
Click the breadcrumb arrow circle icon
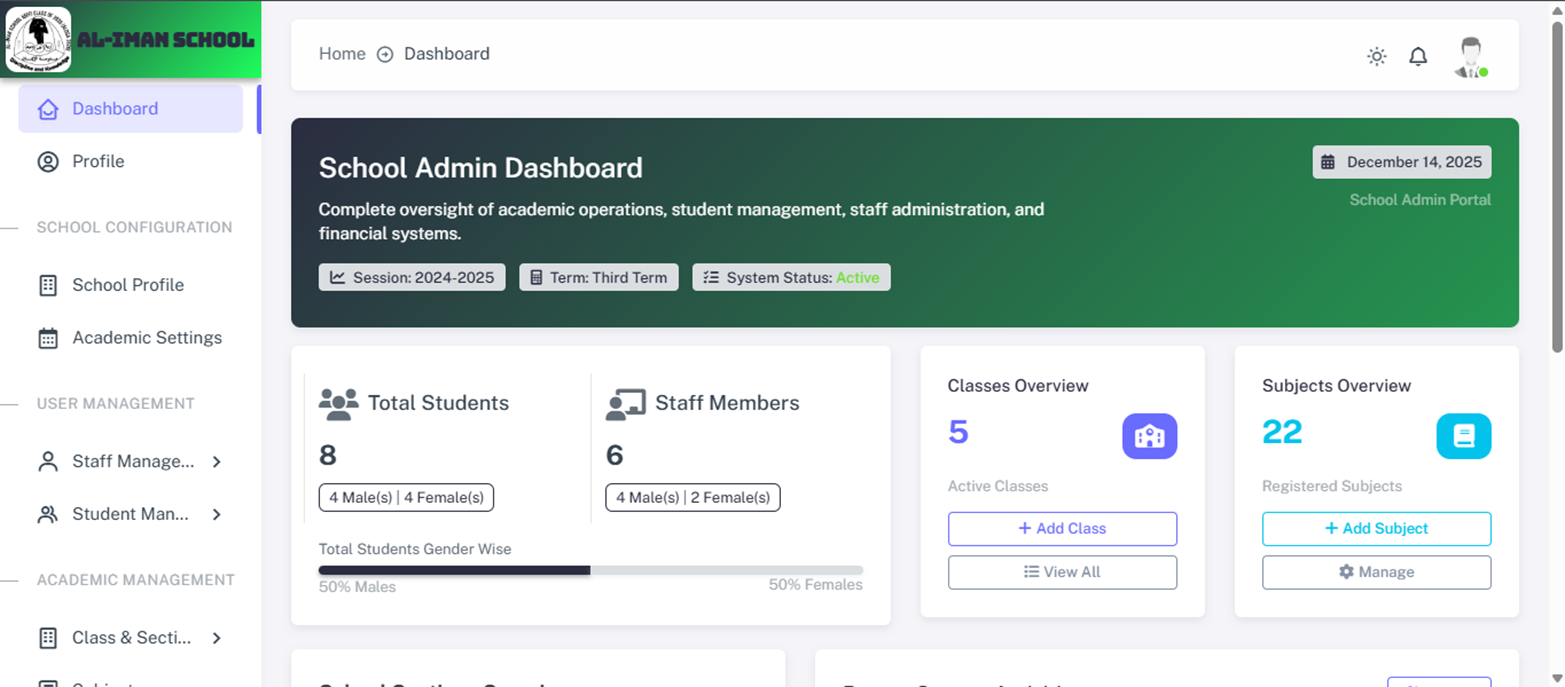coord(385,54)
